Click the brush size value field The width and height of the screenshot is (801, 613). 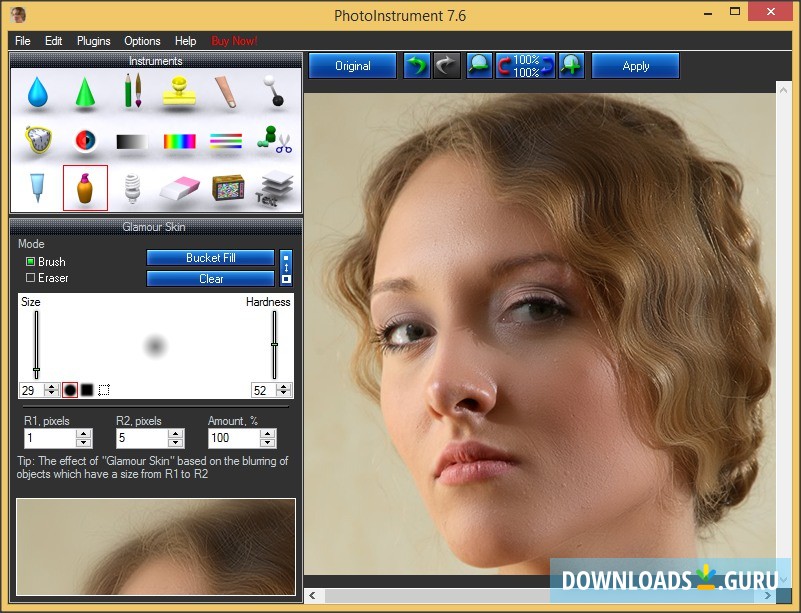[x=32, y=390]
